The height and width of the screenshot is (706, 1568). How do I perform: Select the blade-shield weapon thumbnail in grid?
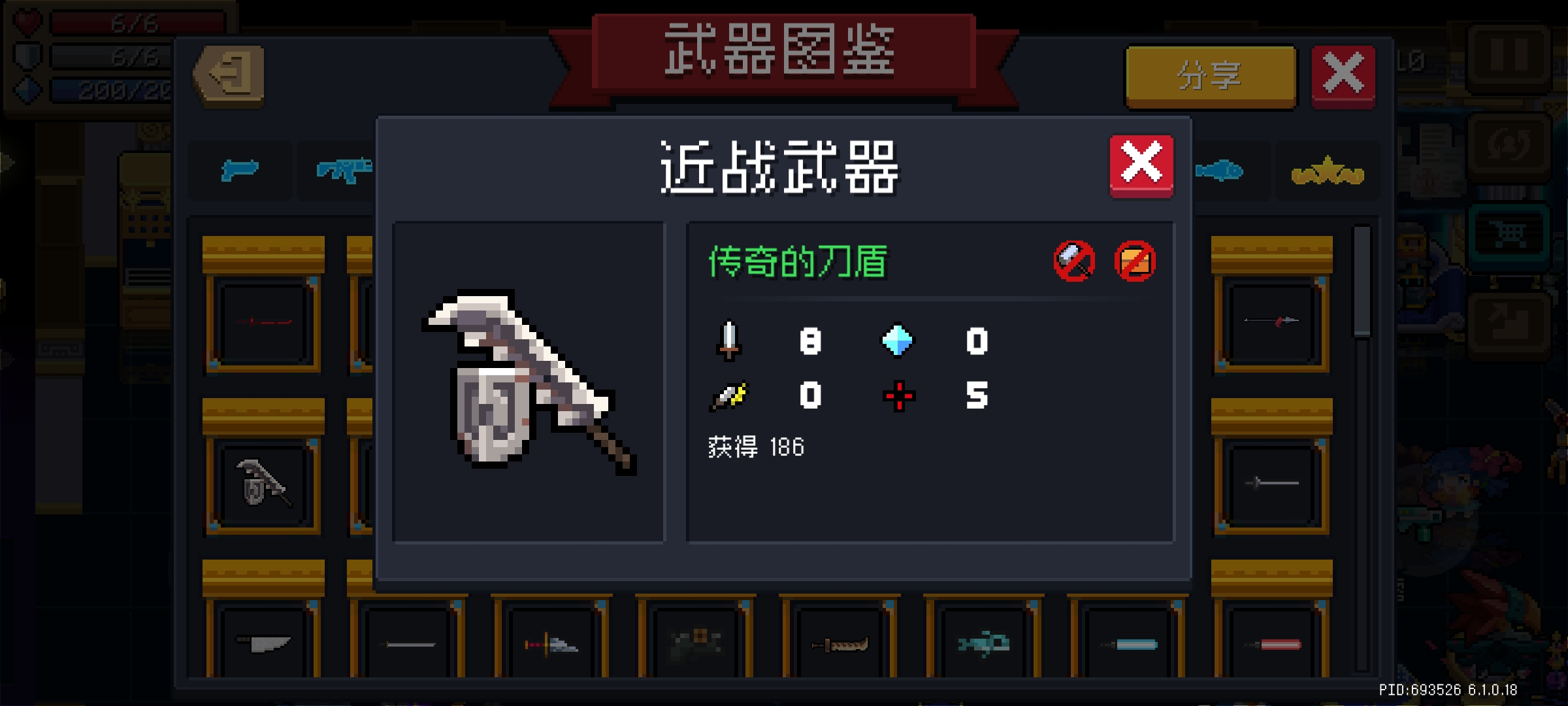[263, 484]
